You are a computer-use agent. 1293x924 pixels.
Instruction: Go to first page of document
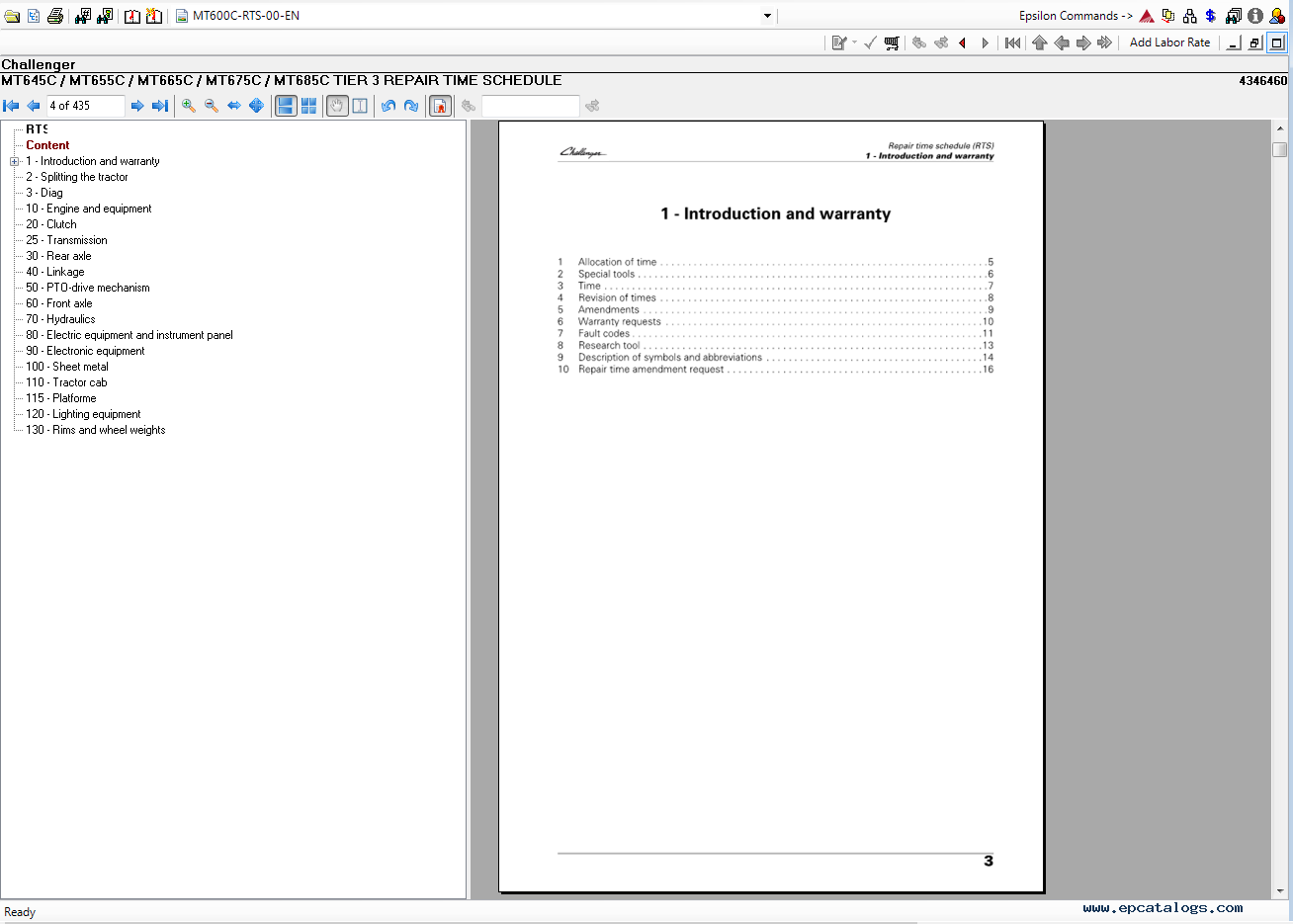tap(12, 106)
